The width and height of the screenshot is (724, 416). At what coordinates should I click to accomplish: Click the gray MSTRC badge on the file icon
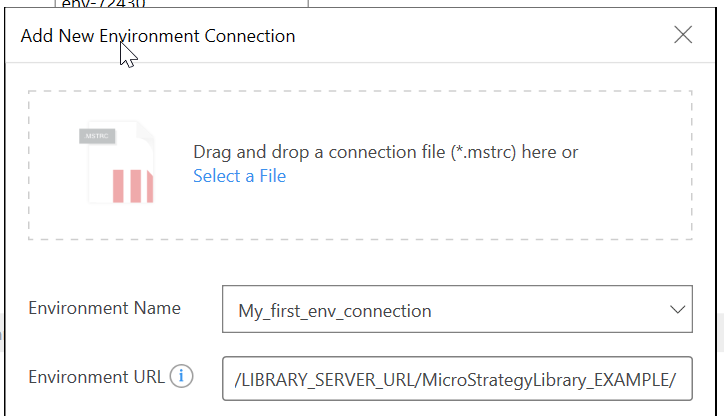coord(97,136)
